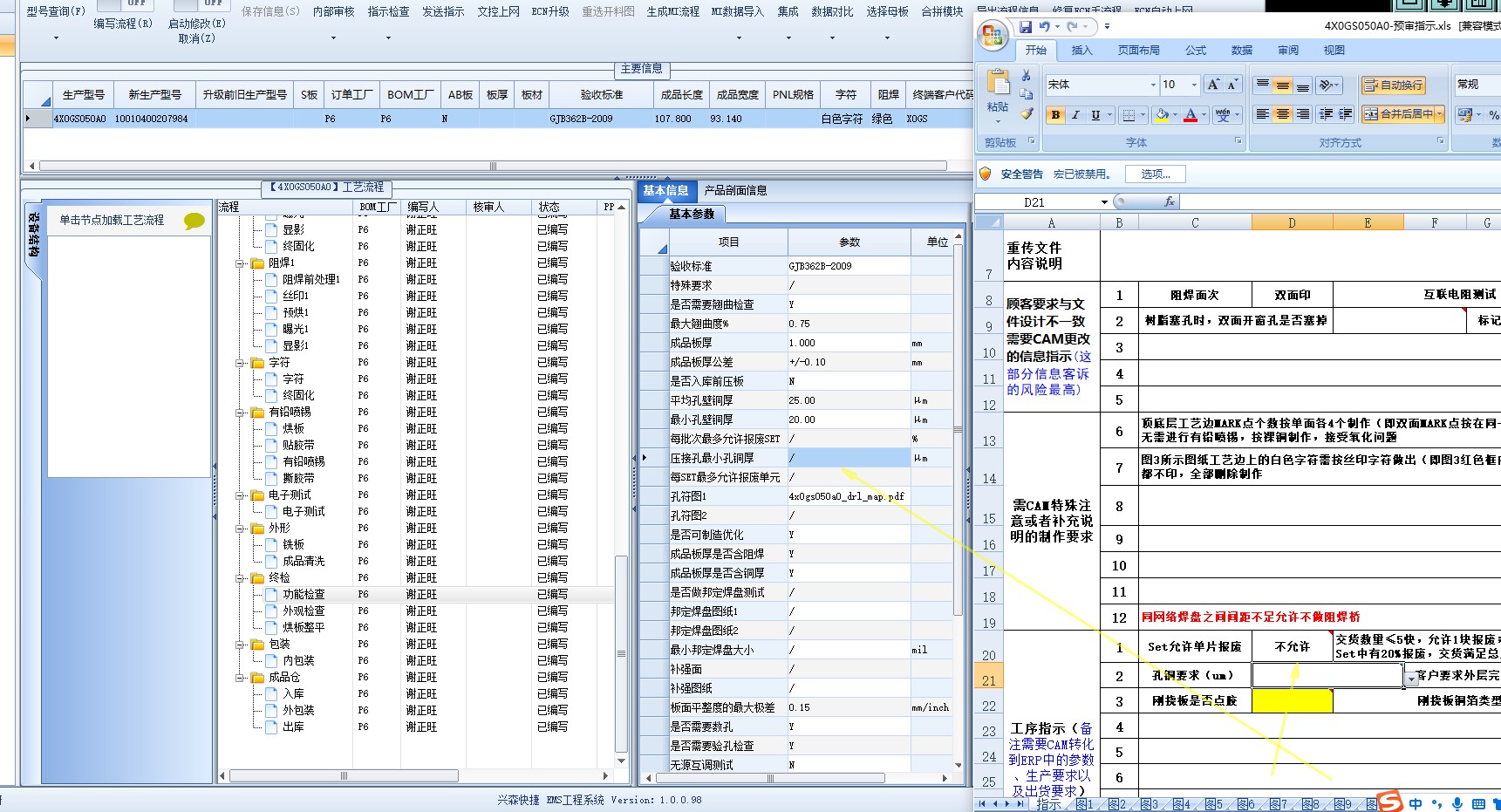Open the phonetic guide (wén) tool
This screenshot has width=1501, height=812.
[1222, 115]
